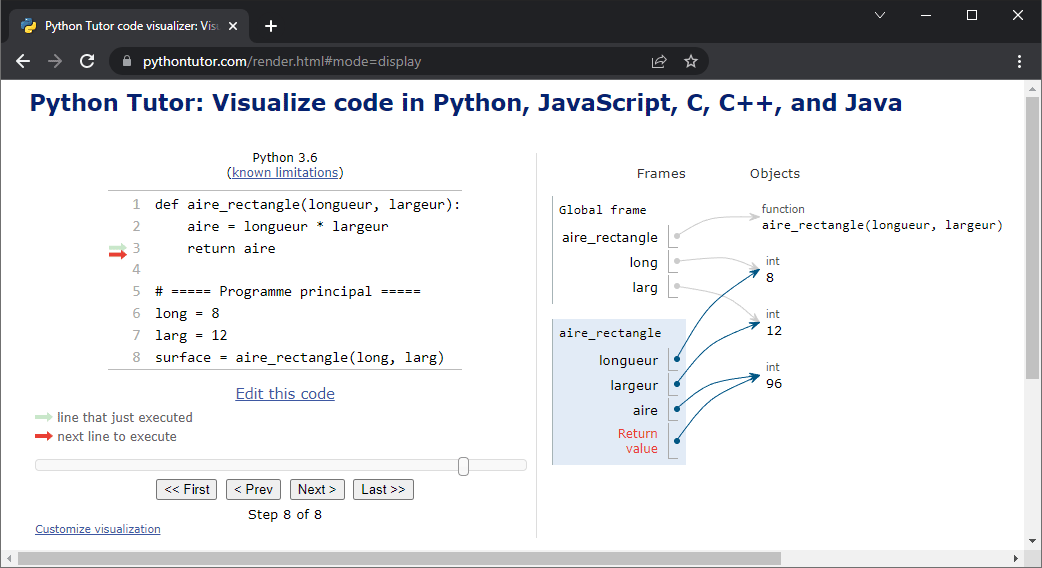1042x568 pixels.
Task: Click the vertical page scrollbar
Action: click(x=1032, y=237)
